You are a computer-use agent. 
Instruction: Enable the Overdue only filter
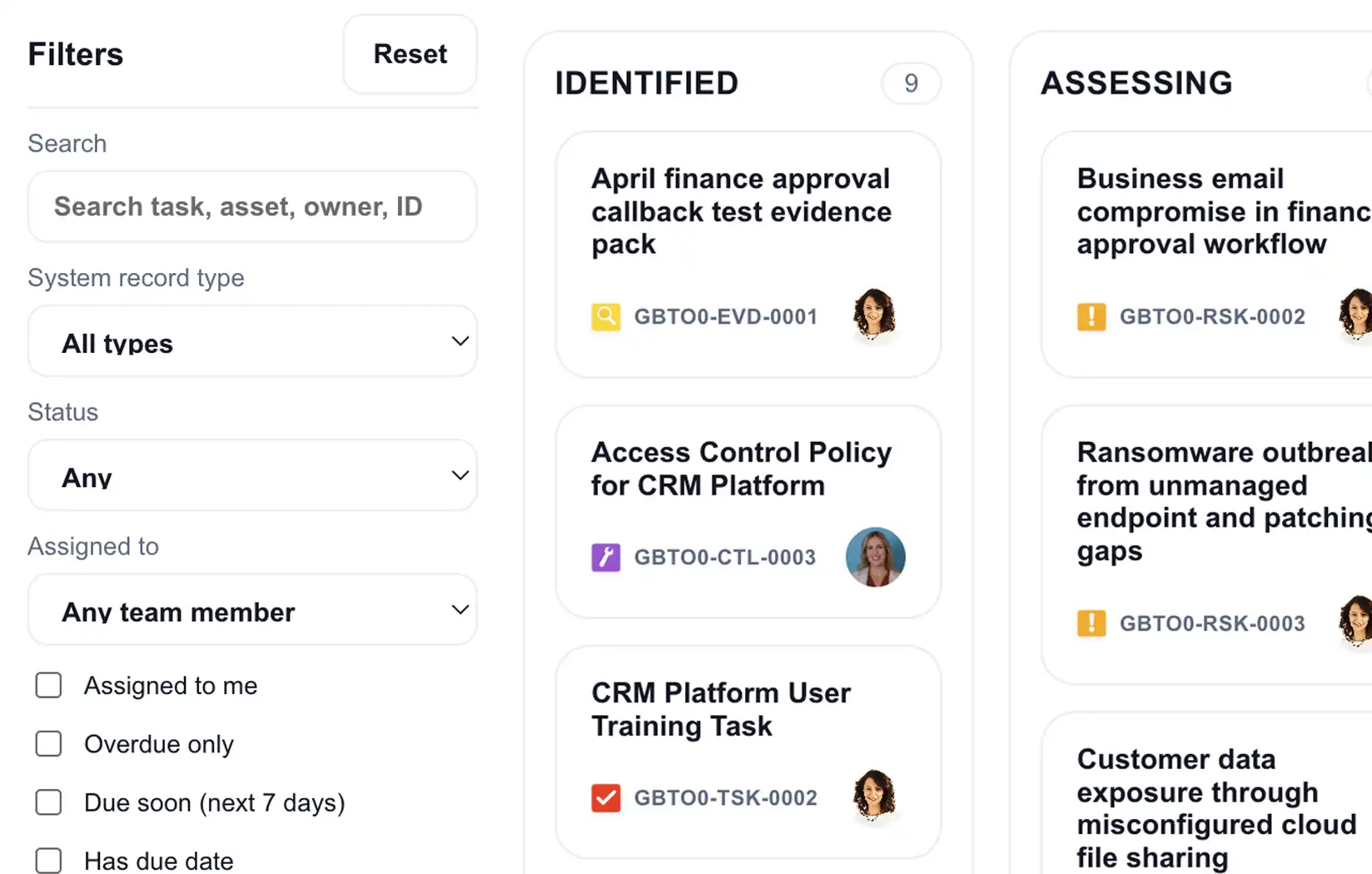pyautogui.click(x=48, y=743)
